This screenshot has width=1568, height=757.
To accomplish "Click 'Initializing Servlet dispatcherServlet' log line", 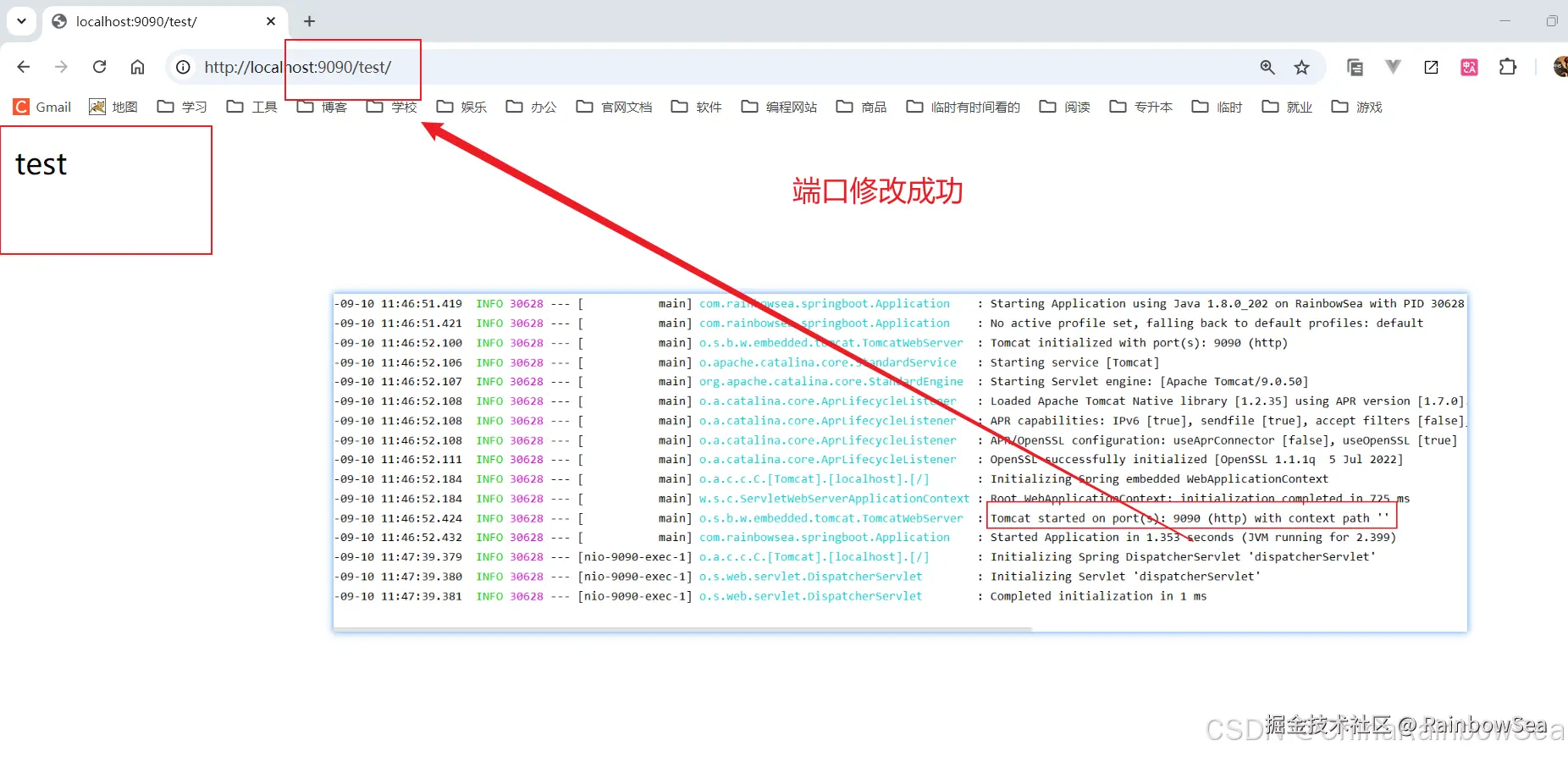I will coord(1125,577).
